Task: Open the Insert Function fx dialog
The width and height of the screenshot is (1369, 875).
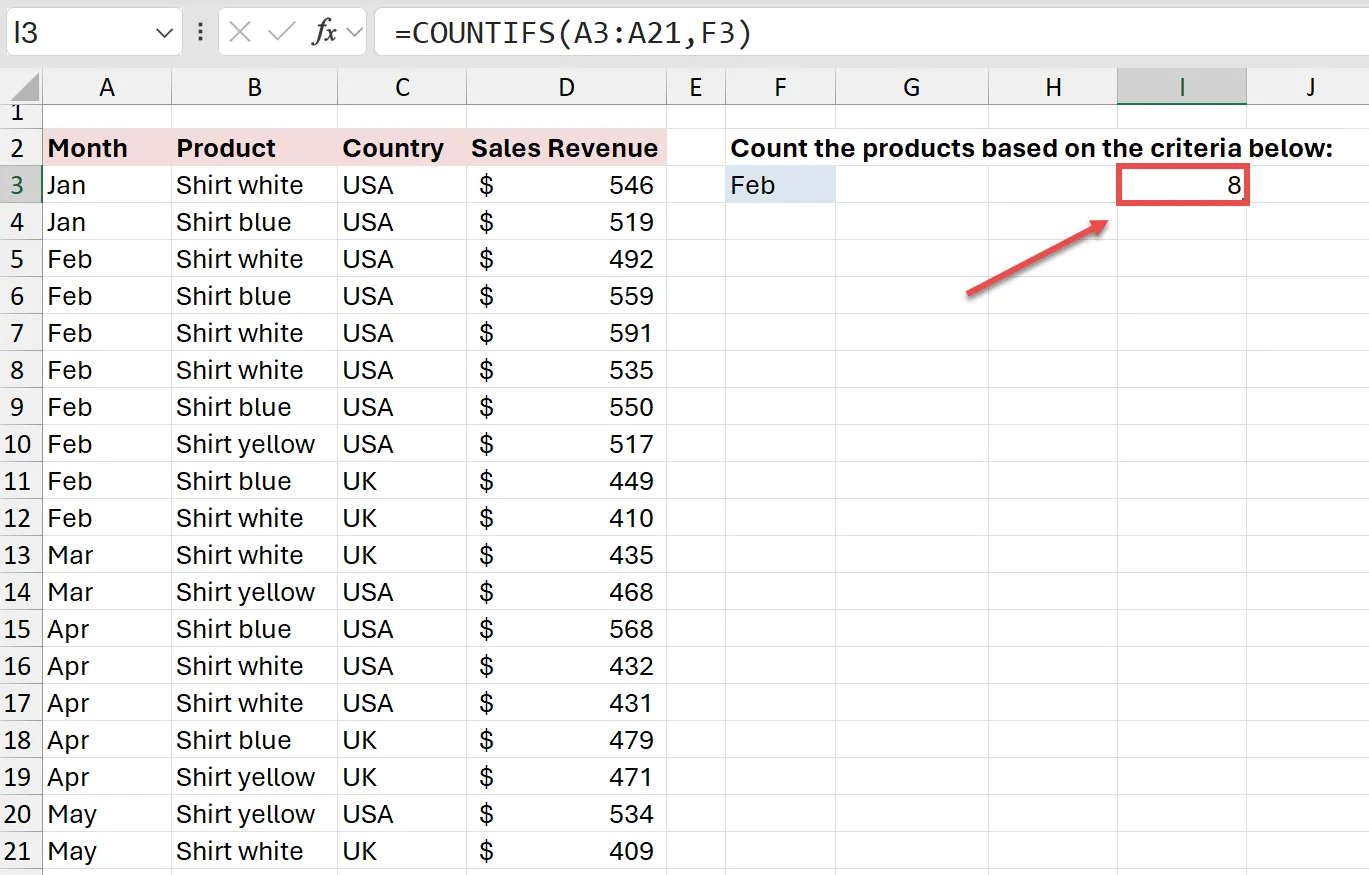Action: pos(324,33)
